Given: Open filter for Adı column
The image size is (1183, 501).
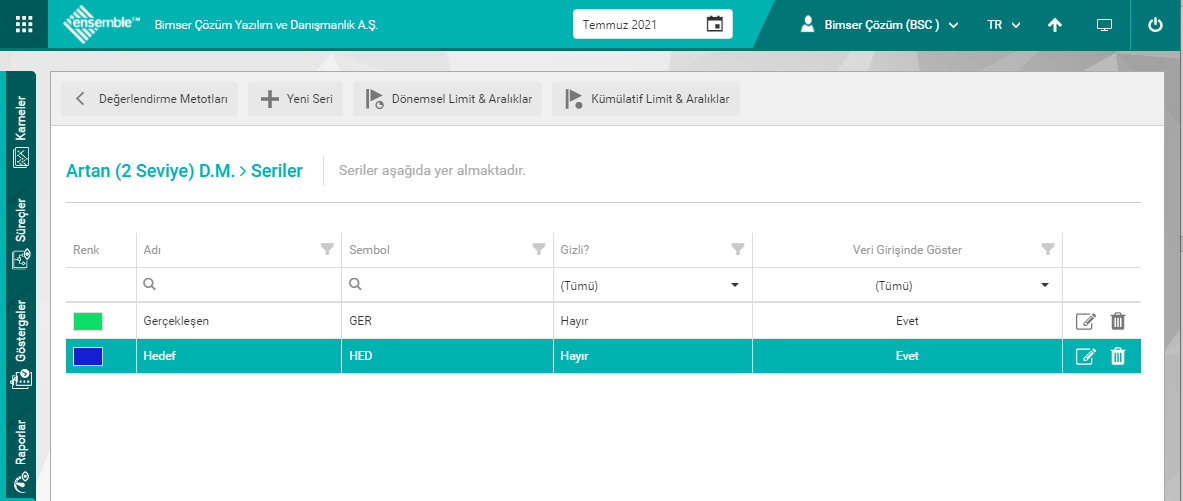Looking at the screenshot, I should [x=327, y=249].
